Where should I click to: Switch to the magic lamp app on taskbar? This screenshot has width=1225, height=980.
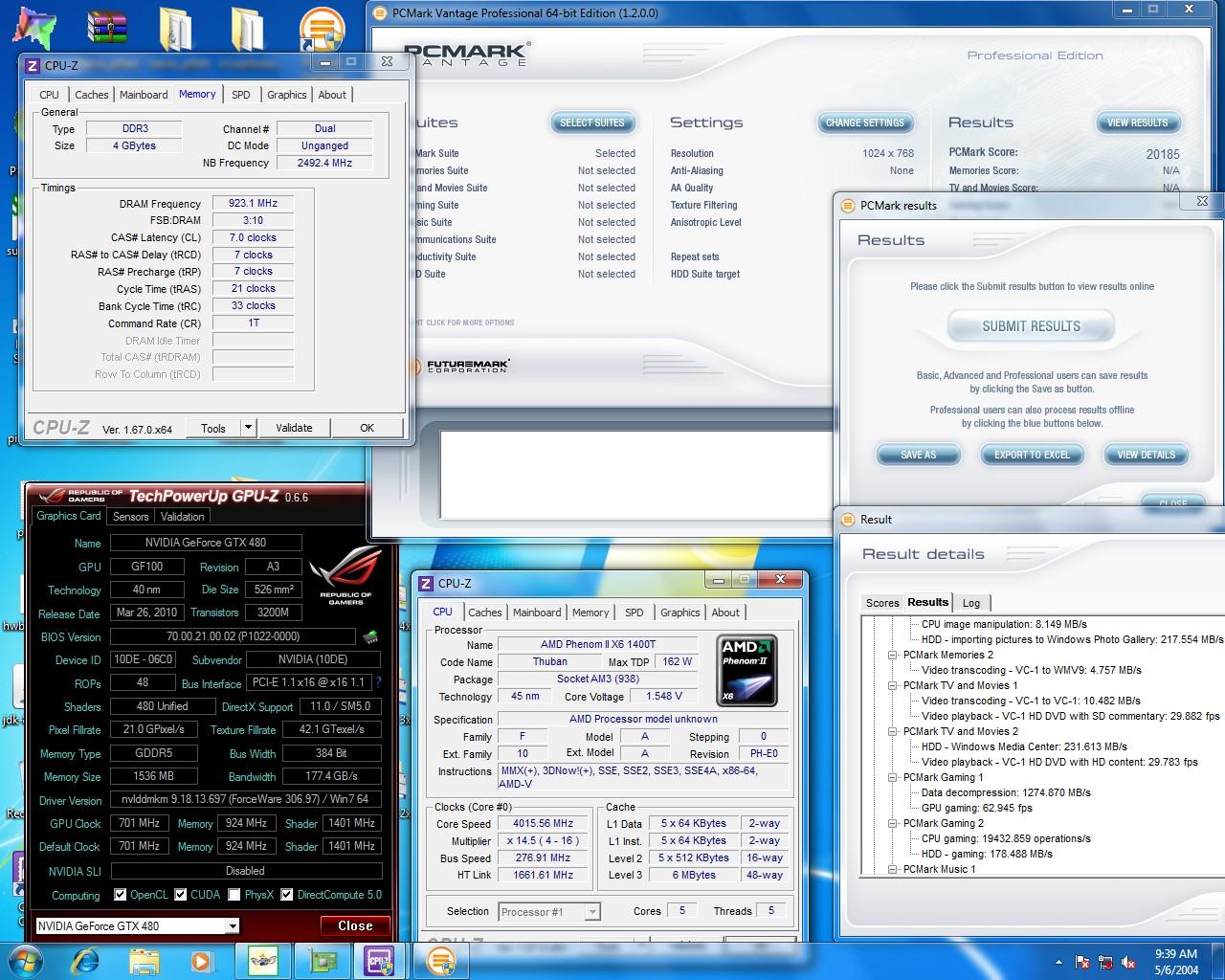point(262,961)
